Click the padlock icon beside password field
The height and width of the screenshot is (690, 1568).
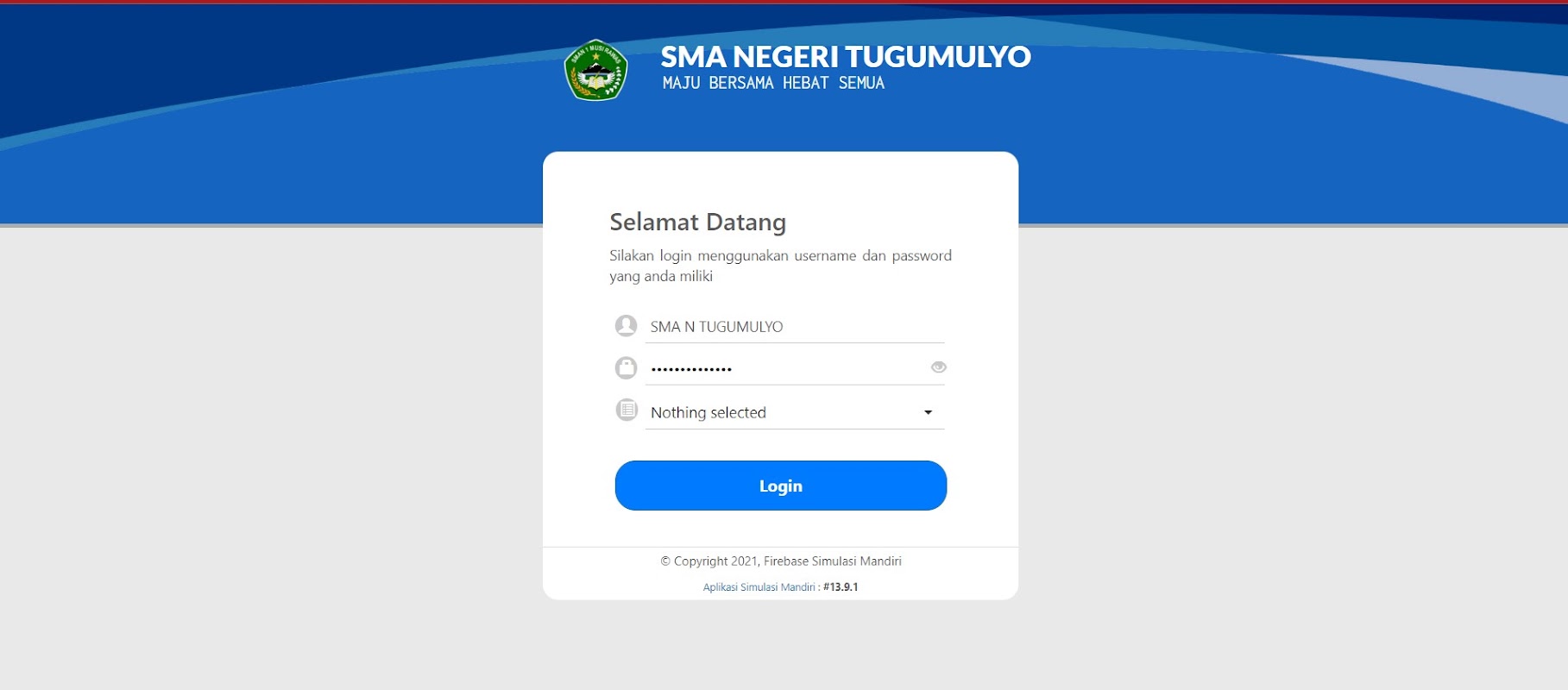[626, 368]
